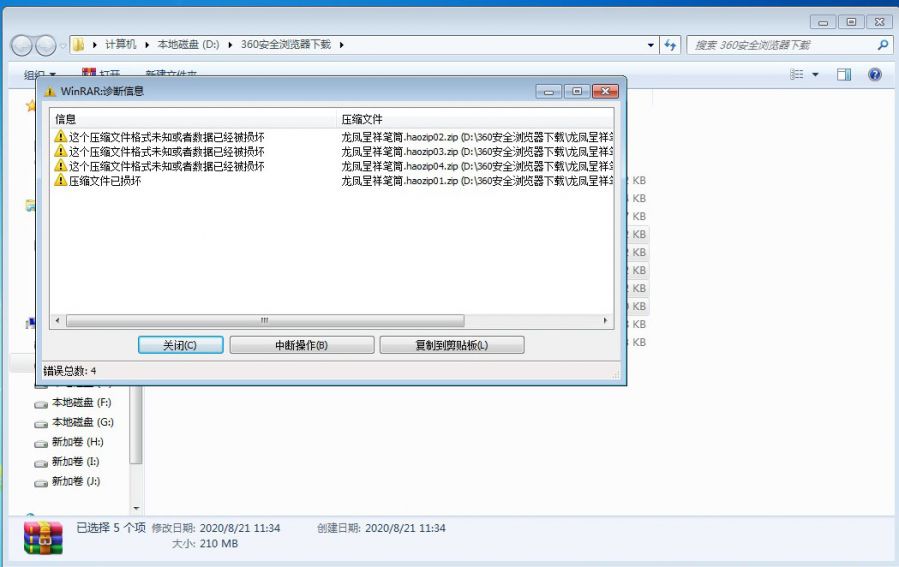Click the Explorer back navigation arrow
The height and width of the screenshot is (567, 899).
[x=23, y=45]
